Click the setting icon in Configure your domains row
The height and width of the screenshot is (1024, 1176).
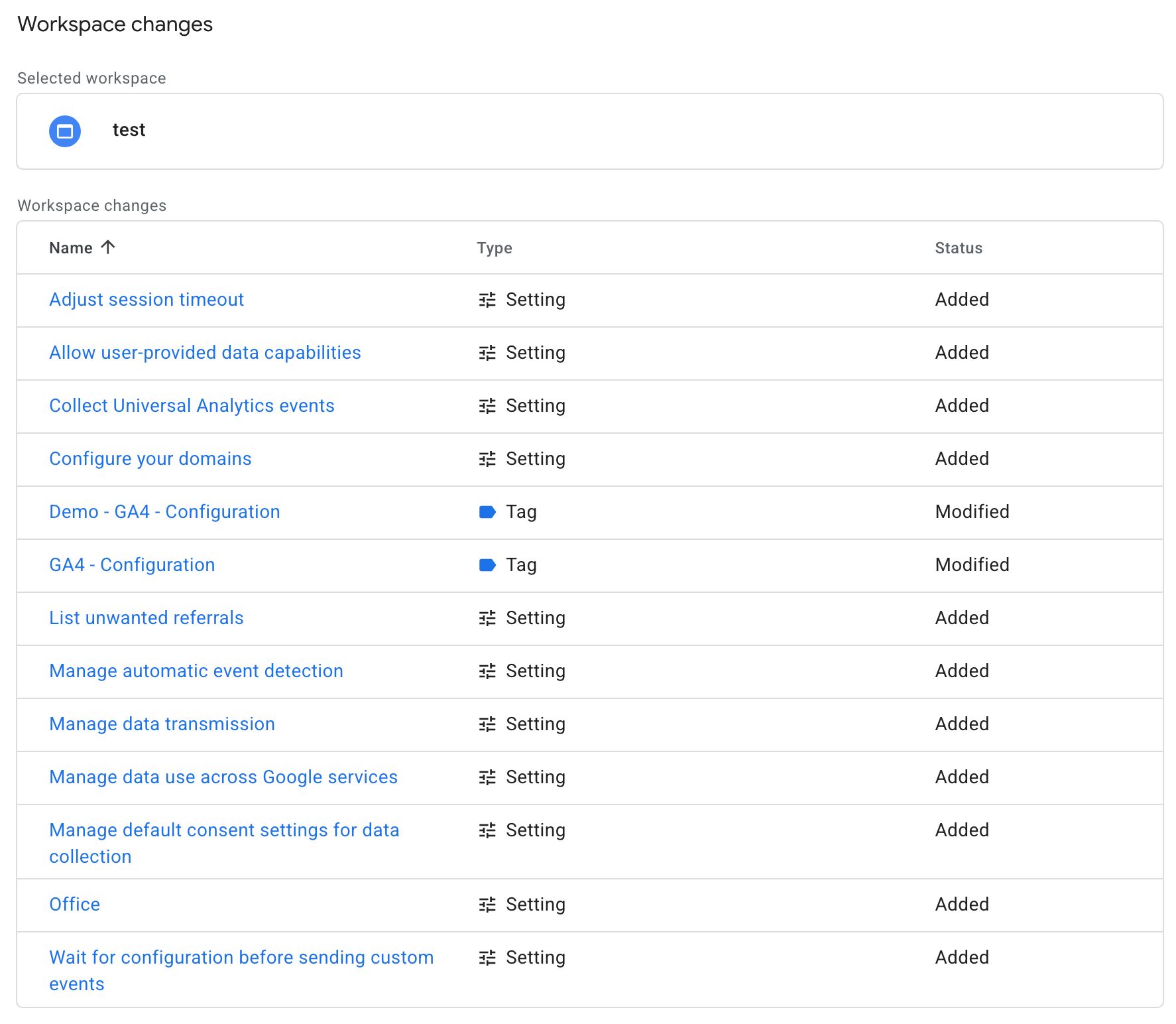(487, 459)
